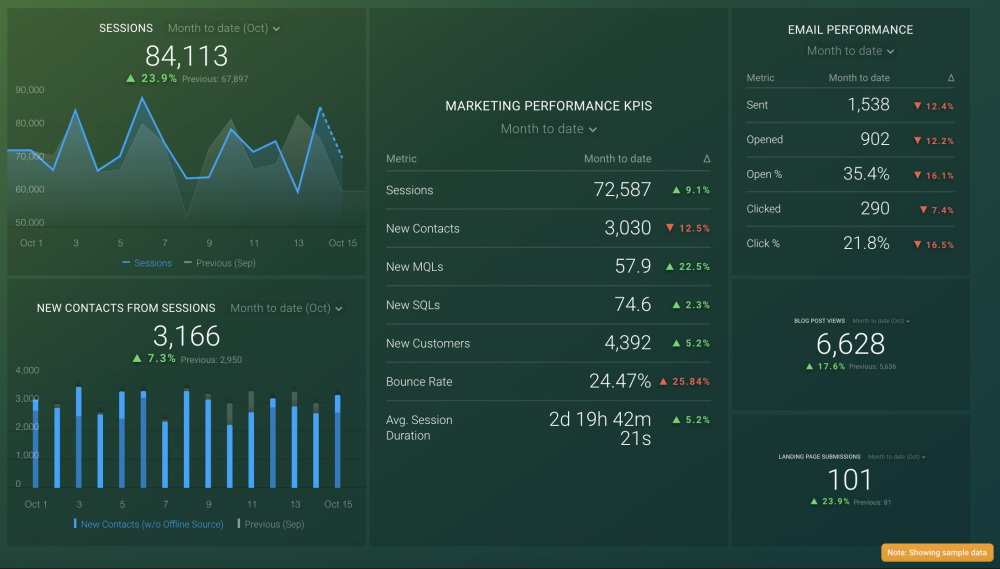Click the red down arrow on Email Sent row
Image resolution: width=1000 pixels, height=569 pixels.
[x=917, y=106]
